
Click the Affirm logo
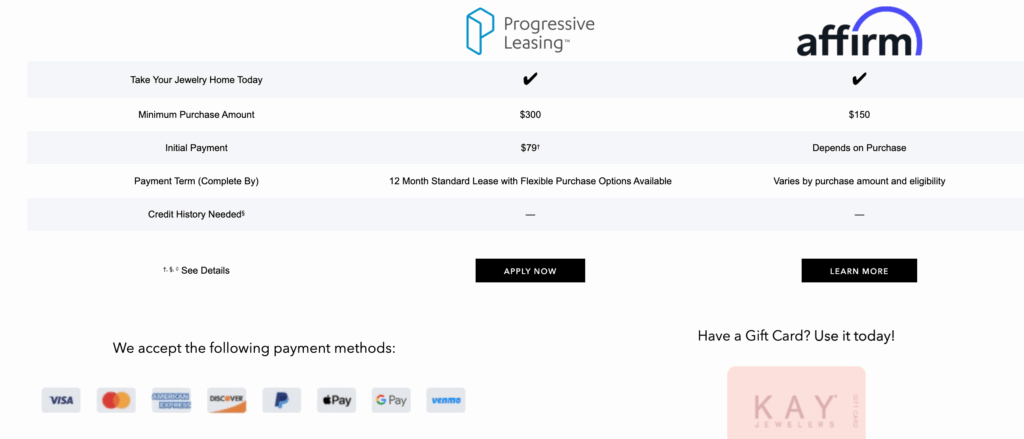[x=859, y=32]
